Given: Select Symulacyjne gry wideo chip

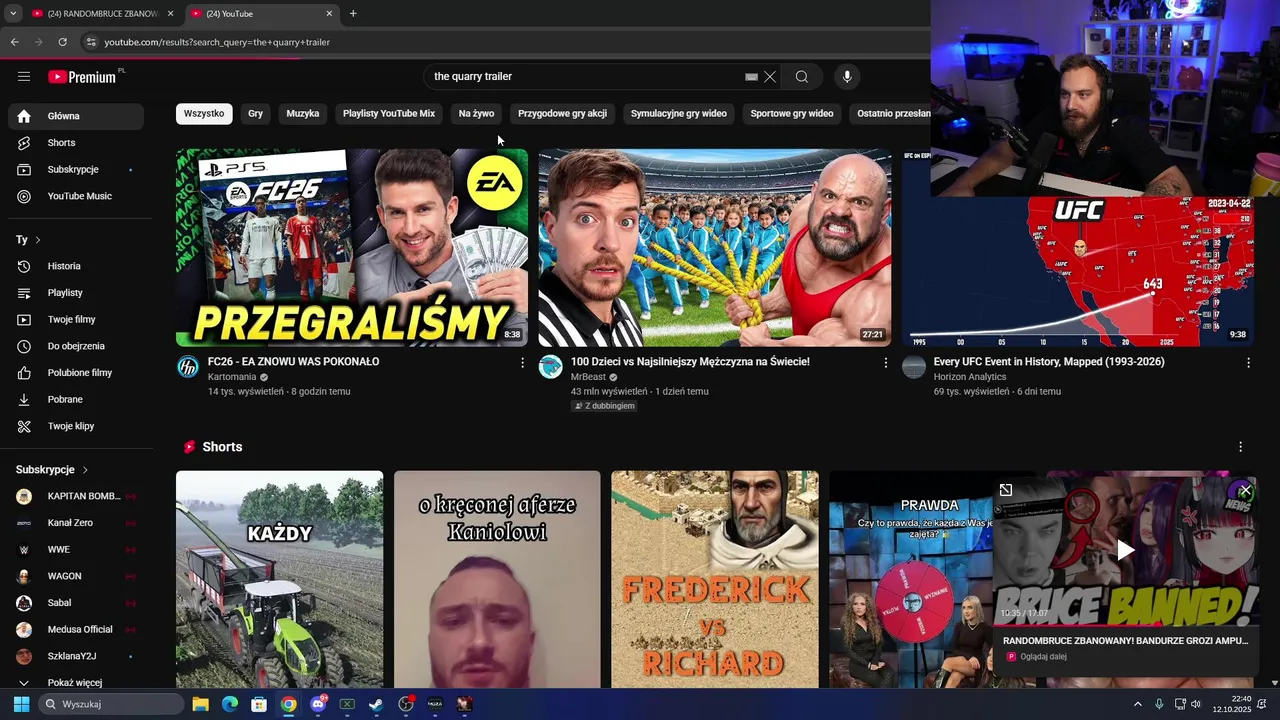Looking at the screenshot, I should (x=679, y=114).
